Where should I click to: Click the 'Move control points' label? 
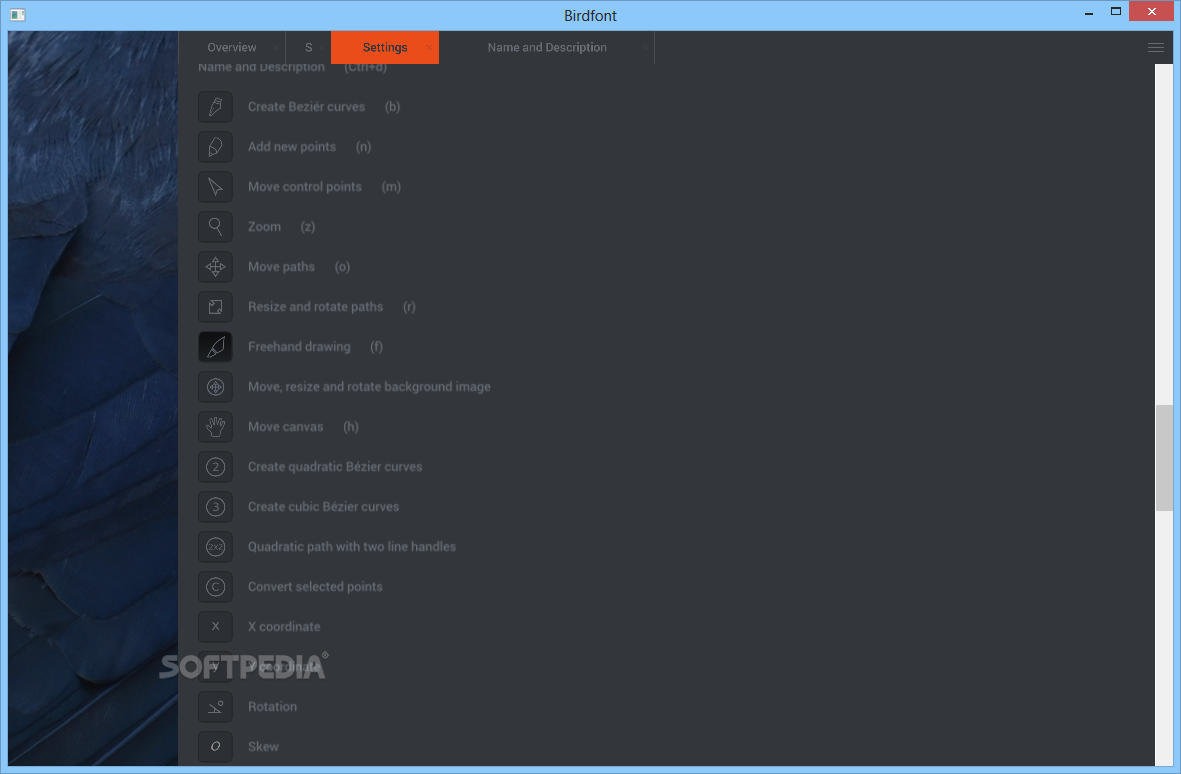[x=305, y=187]
